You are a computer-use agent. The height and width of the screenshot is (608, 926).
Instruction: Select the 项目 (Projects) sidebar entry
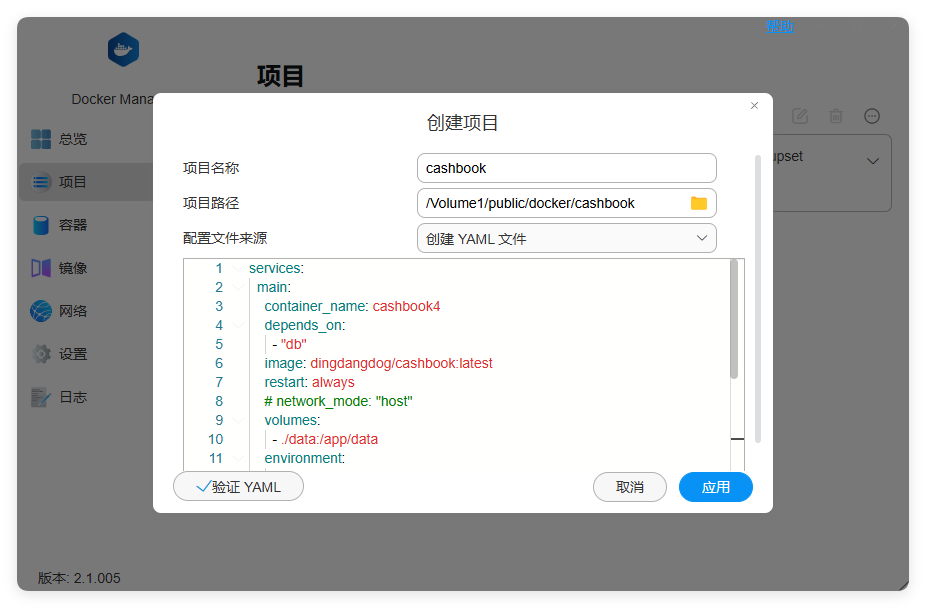pos(64,182)
